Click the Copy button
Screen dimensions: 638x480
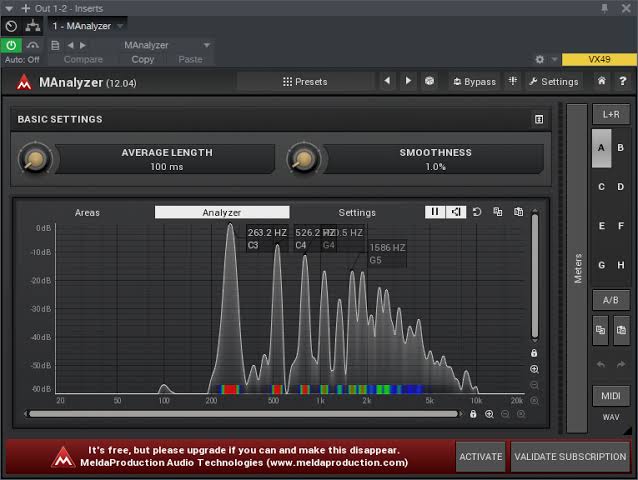click(142, 59)
